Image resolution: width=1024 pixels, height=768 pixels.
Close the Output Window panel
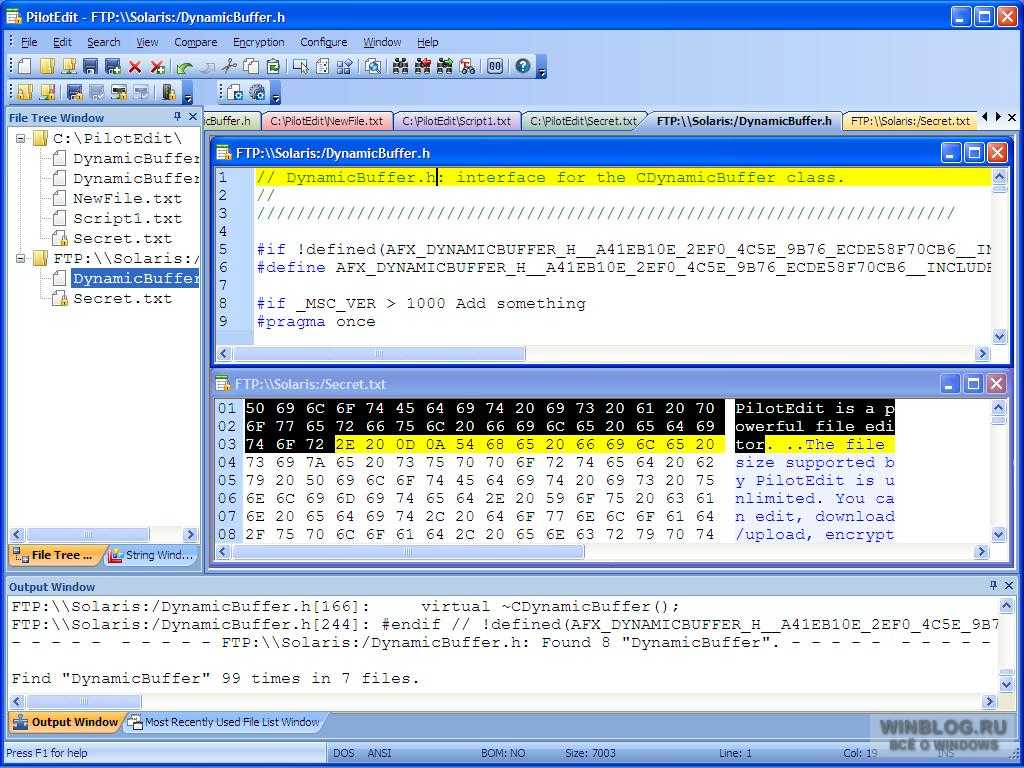click(x=1009, y=586)
